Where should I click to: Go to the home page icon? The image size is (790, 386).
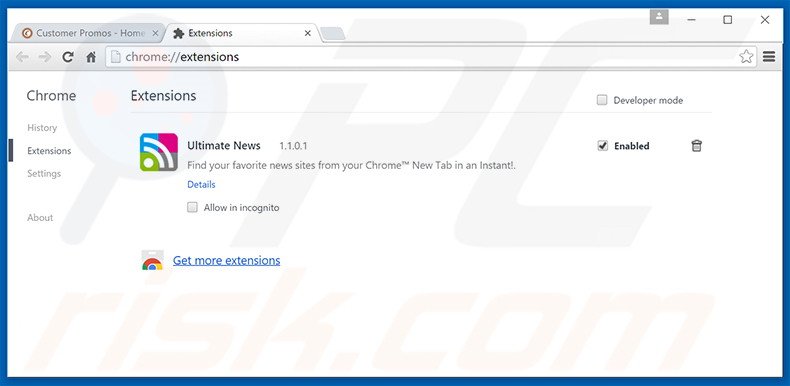tap(91, 57)
